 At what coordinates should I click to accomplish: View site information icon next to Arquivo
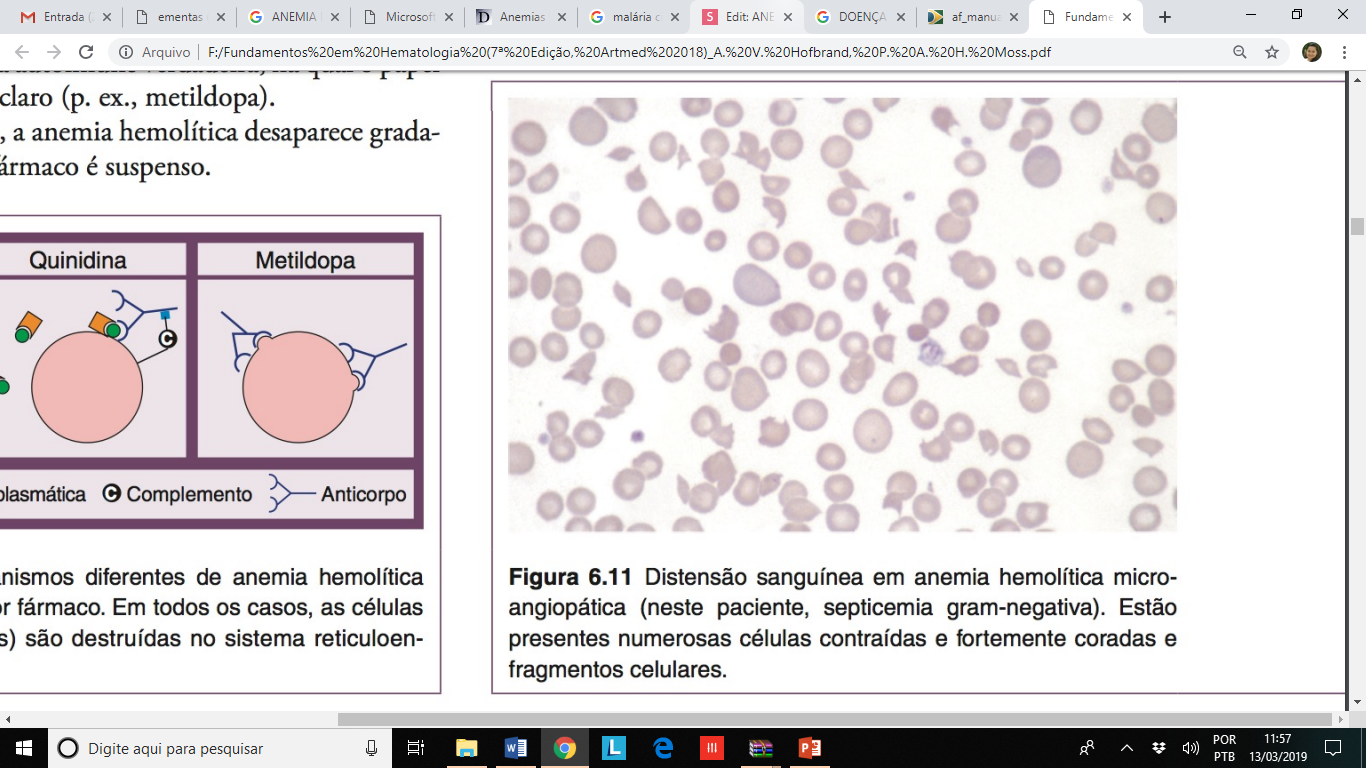tap(126, 52)
